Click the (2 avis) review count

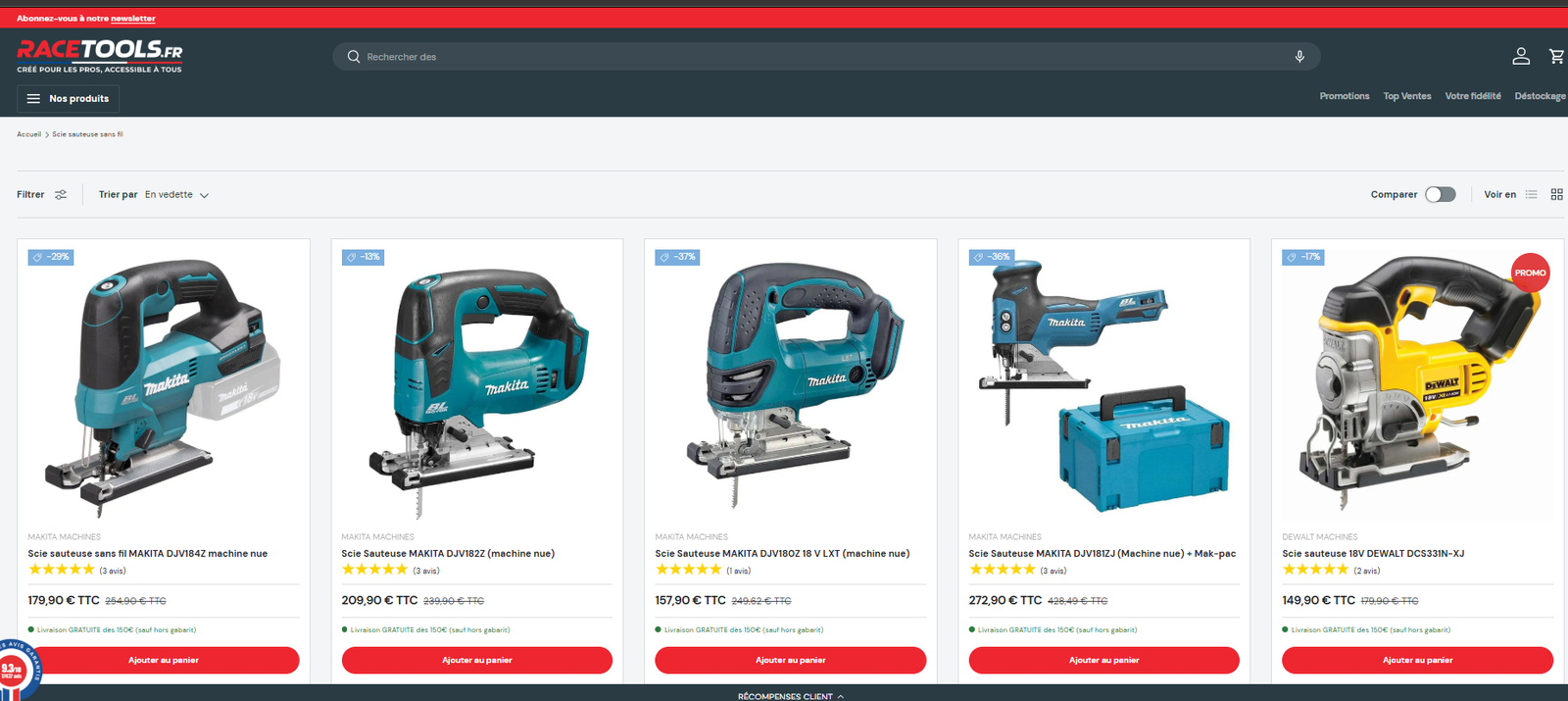pos(1366,571)
